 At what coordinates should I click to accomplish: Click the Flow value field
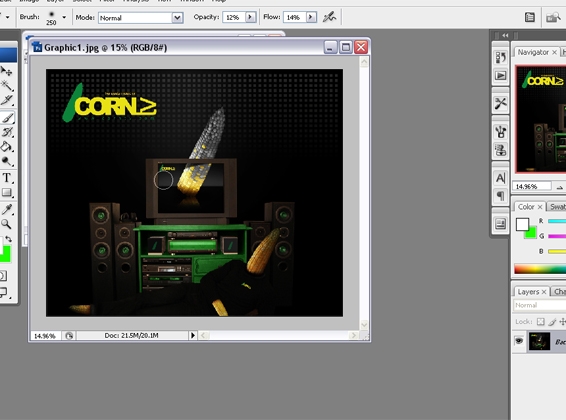pyautogui.click(x=295, y=17)
